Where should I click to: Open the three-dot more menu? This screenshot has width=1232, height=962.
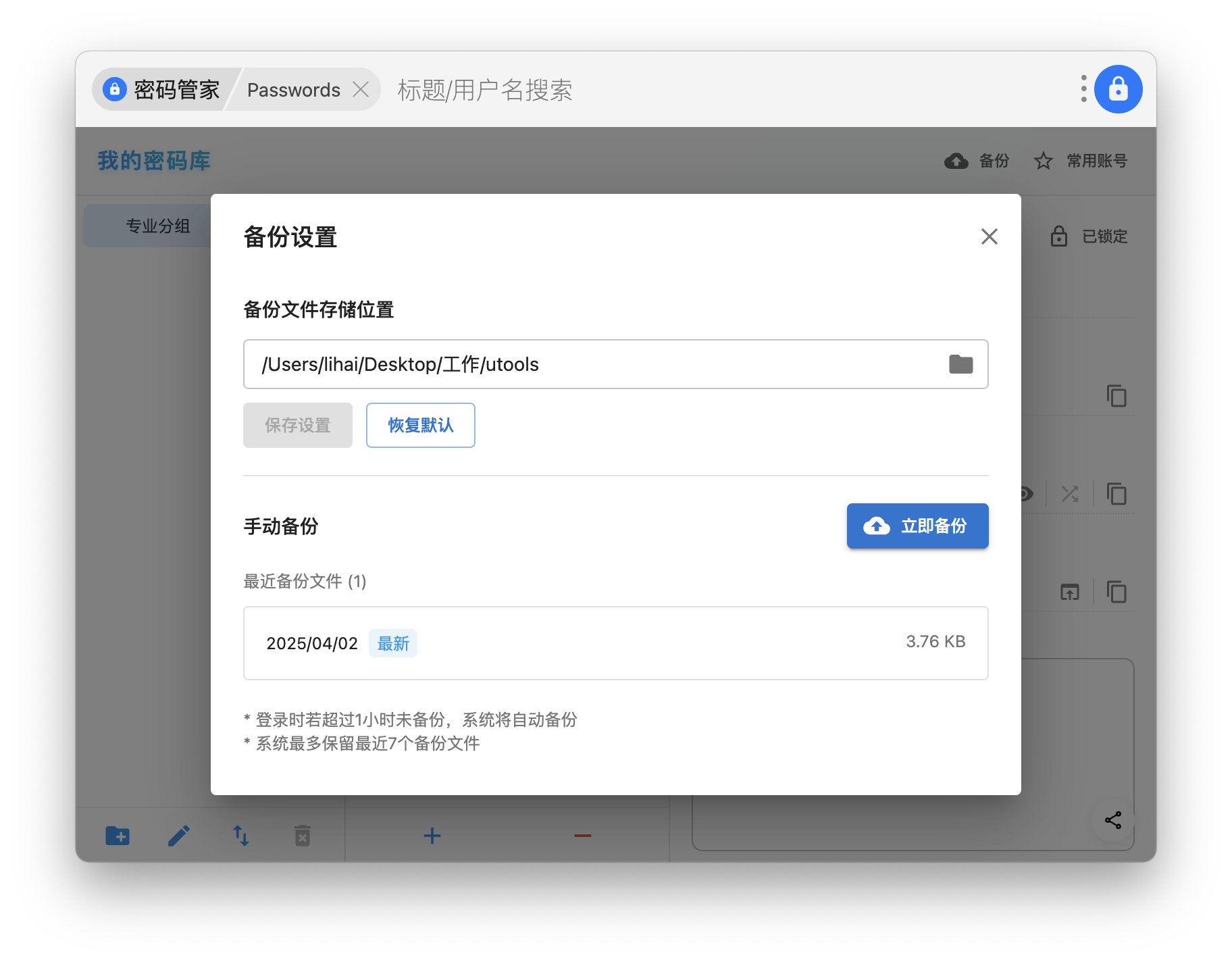pos(1083,89)
